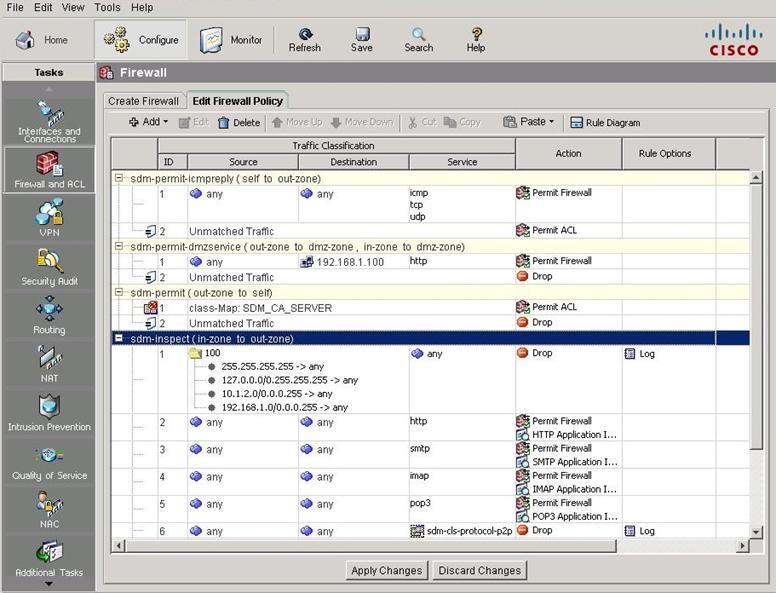
Task: Open the View menu
Action: (x=73, y=7)
